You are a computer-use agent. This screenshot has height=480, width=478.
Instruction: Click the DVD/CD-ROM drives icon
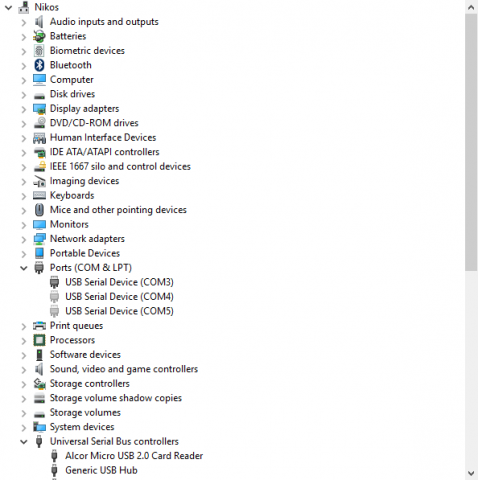(x=39, y=123)
